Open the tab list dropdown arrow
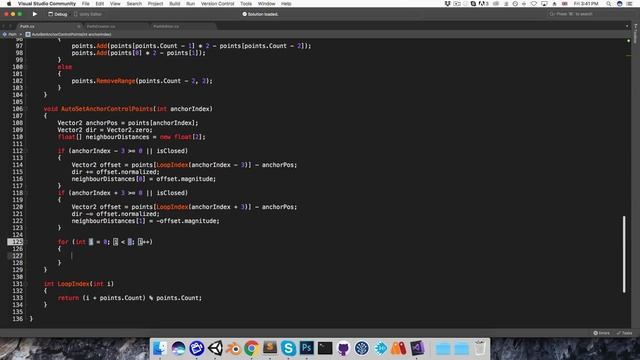The width and height of the screenshot is (640, 360). click(627, 27)
